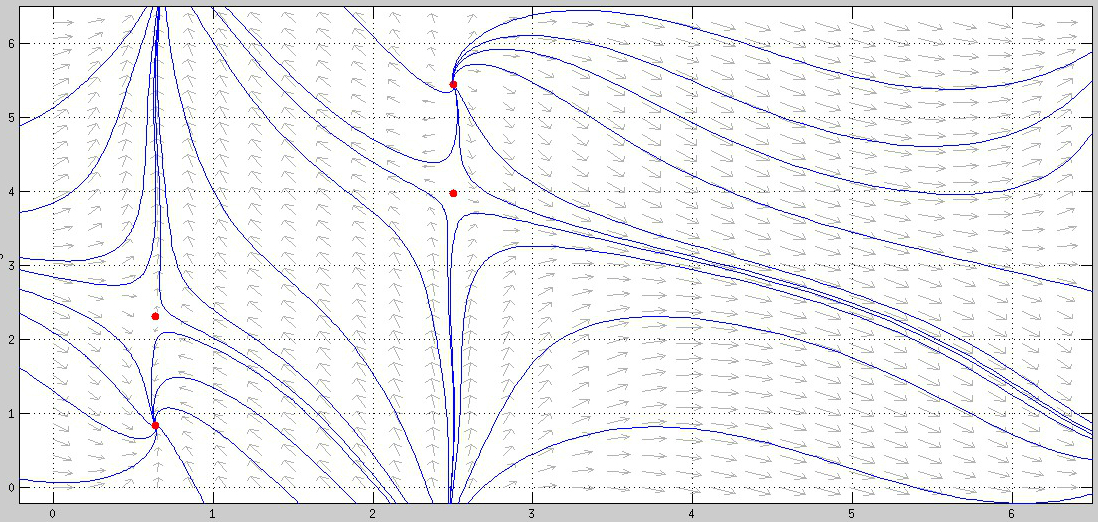Click the x-axis tick label 4
1098x522 pixels.
click(692, 513)
